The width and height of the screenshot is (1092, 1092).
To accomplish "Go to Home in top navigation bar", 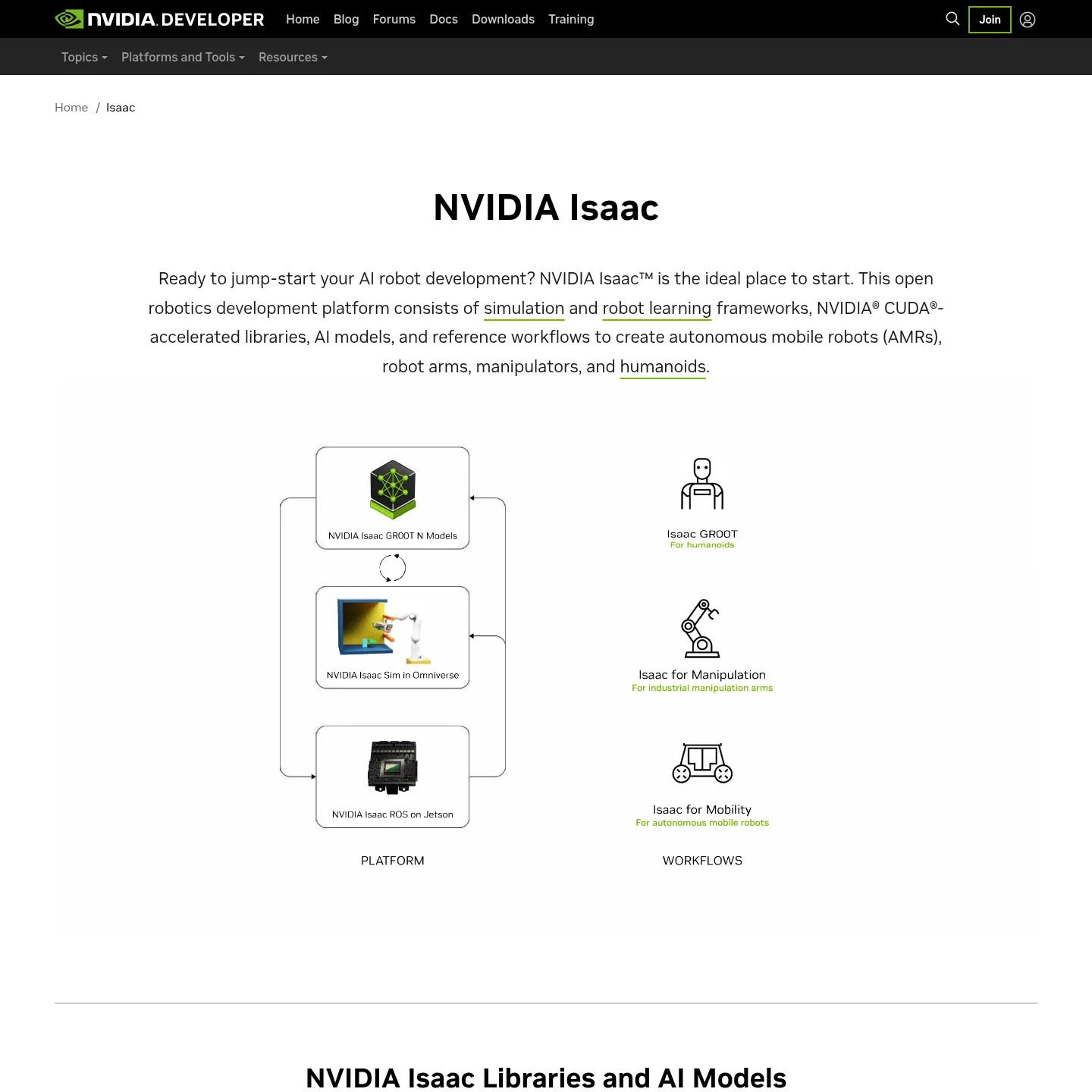I will tap(303, 19).
